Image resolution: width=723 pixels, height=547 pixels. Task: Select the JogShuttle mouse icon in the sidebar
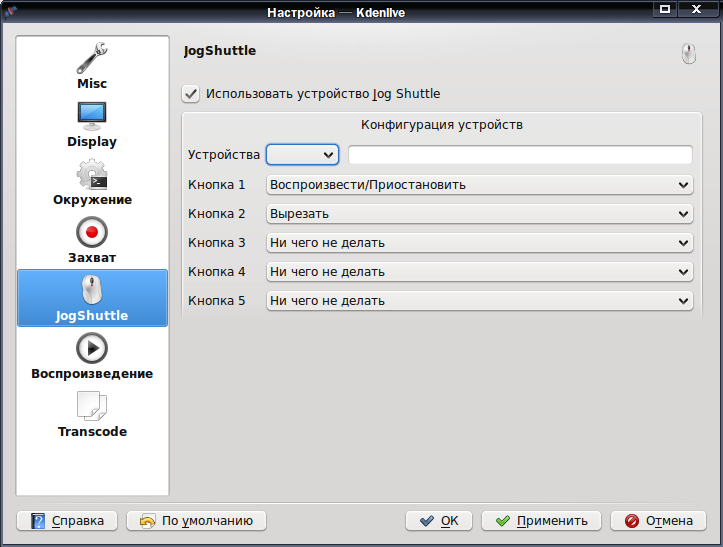pyautogui.click(x=92, y=290)
